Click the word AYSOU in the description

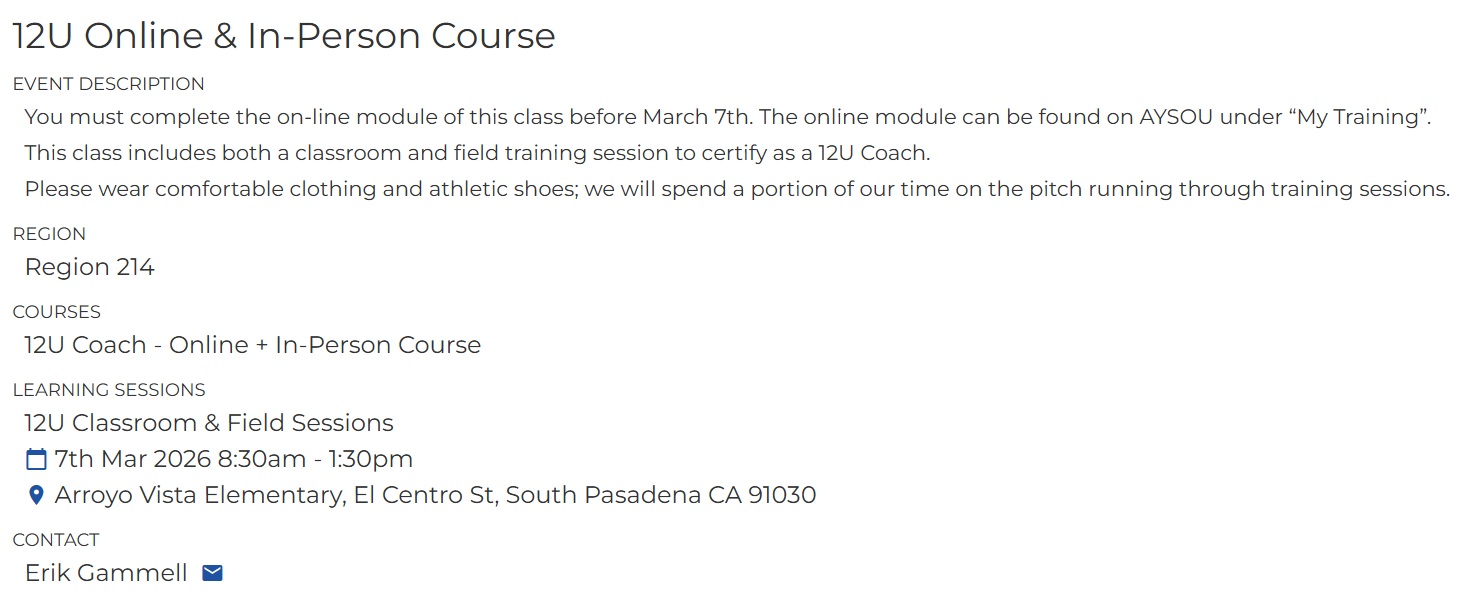(x=1175, y=117)
